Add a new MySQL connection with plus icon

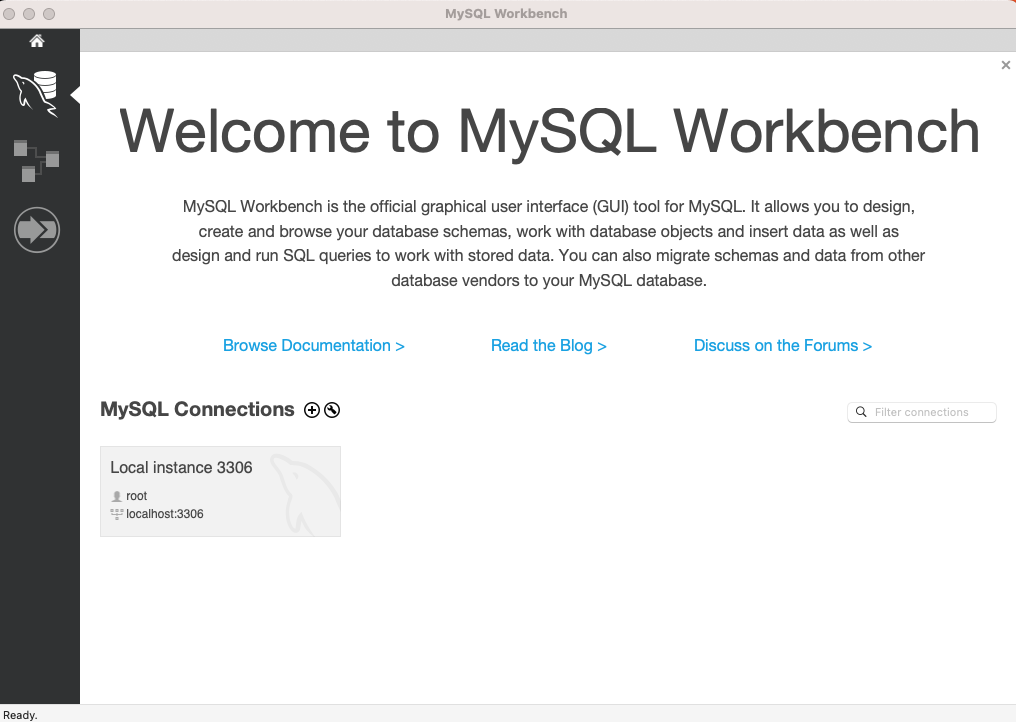tap(312, 410)
